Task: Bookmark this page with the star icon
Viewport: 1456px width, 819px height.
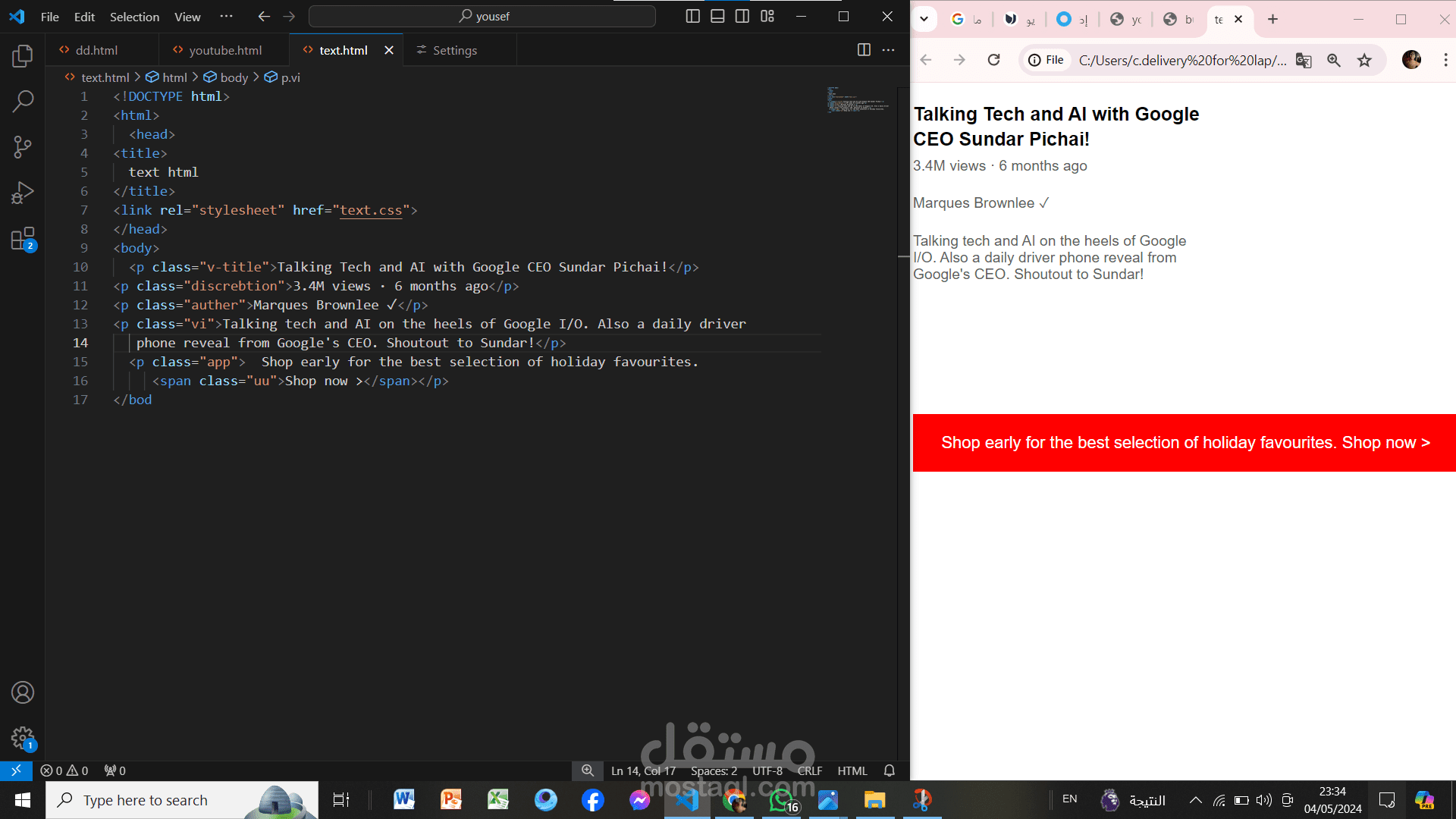Action: pos(1364,60)
